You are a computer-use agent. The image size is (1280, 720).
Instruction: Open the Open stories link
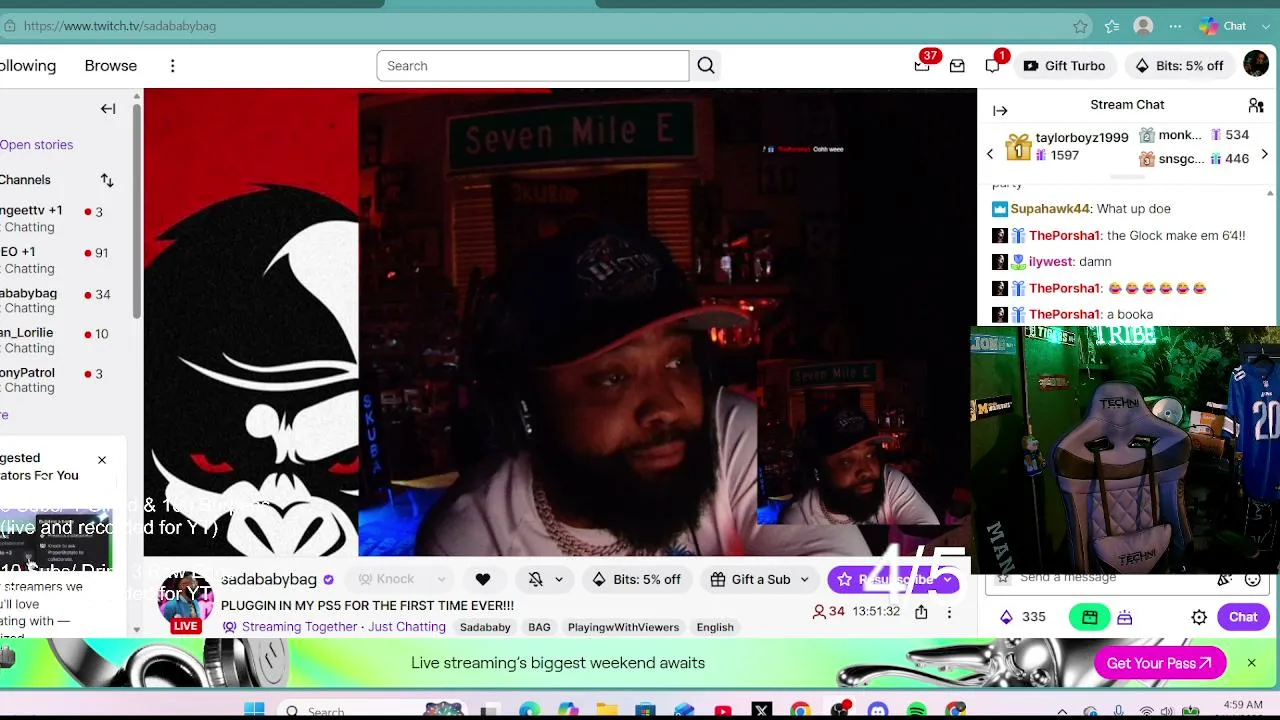tap(37, 145)
